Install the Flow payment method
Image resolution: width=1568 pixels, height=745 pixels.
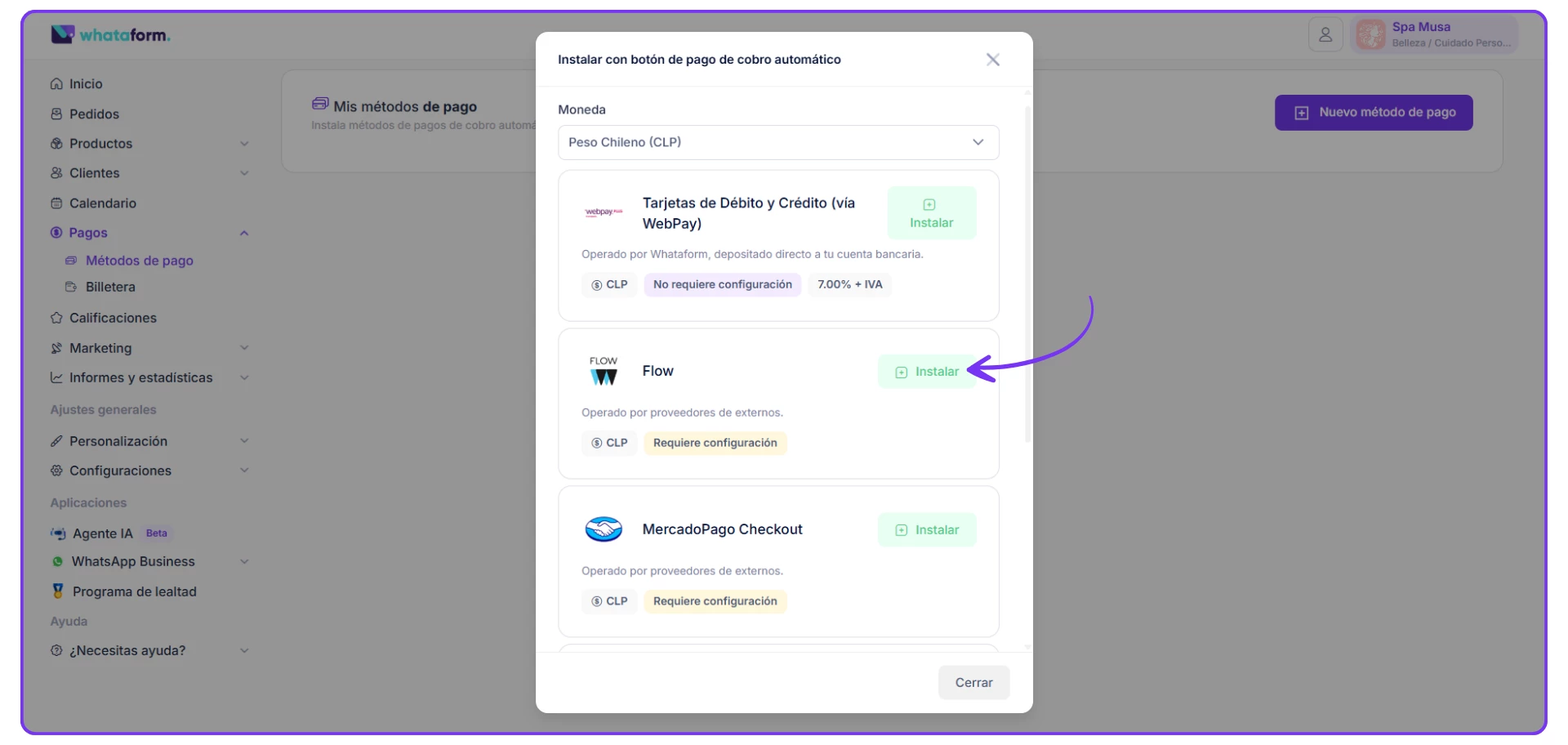(x=927, y=372)
